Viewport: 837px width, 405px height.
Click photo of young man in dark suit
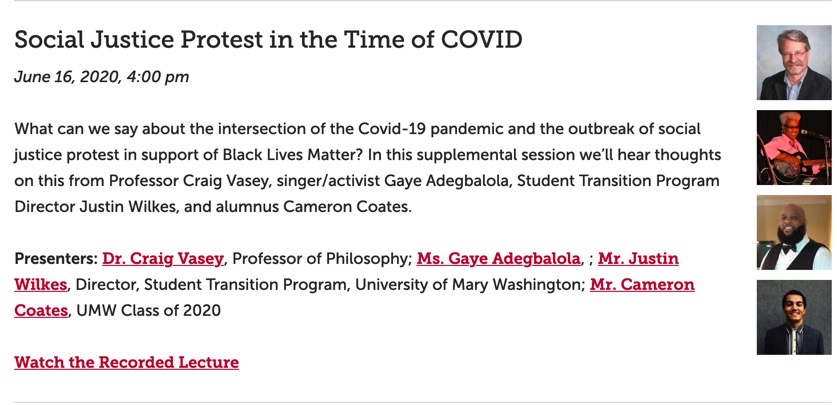point(793,317)
